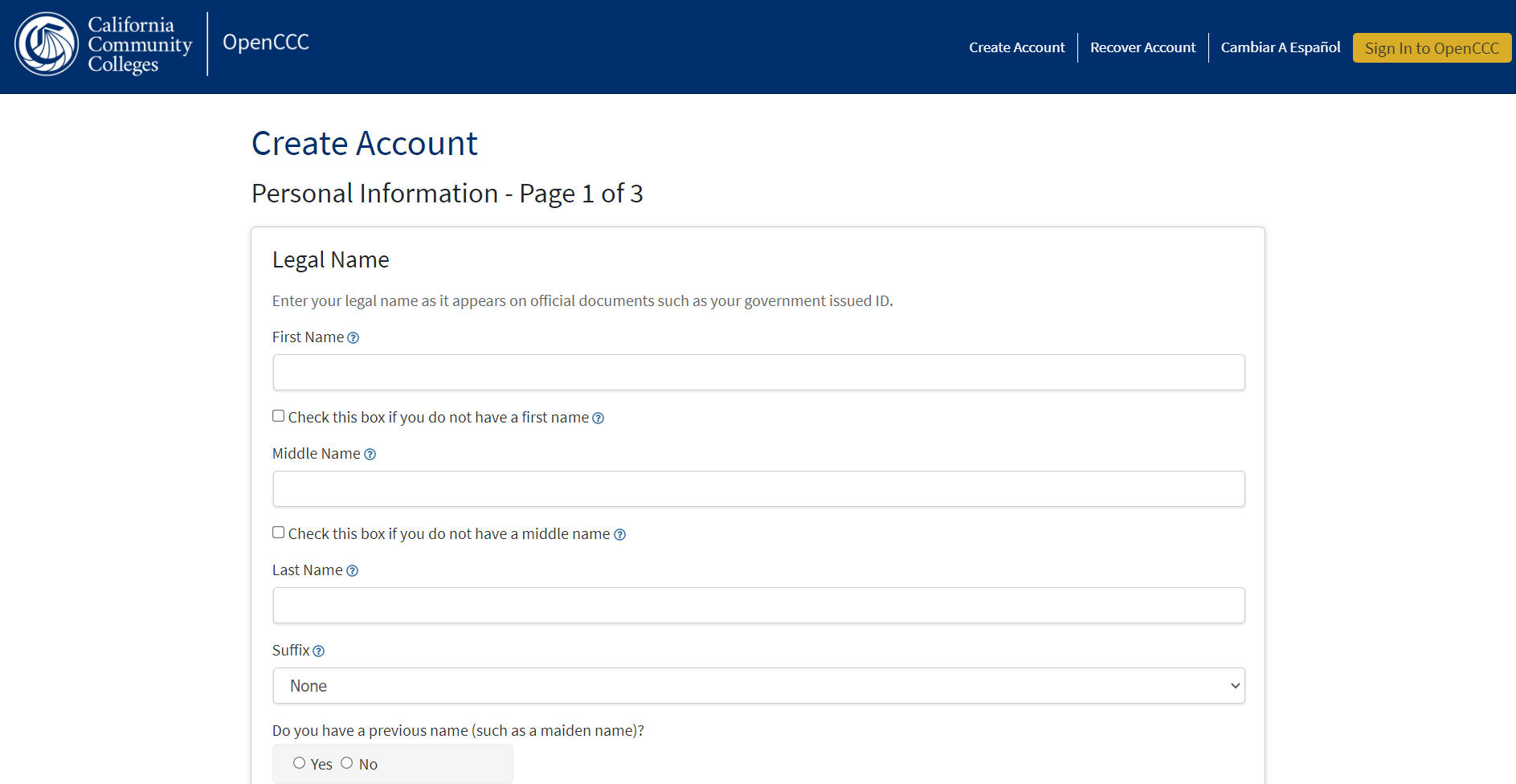1516x784 pixels.
Task: Open the First Name help tooltip
Action: (x=353, y=337)
